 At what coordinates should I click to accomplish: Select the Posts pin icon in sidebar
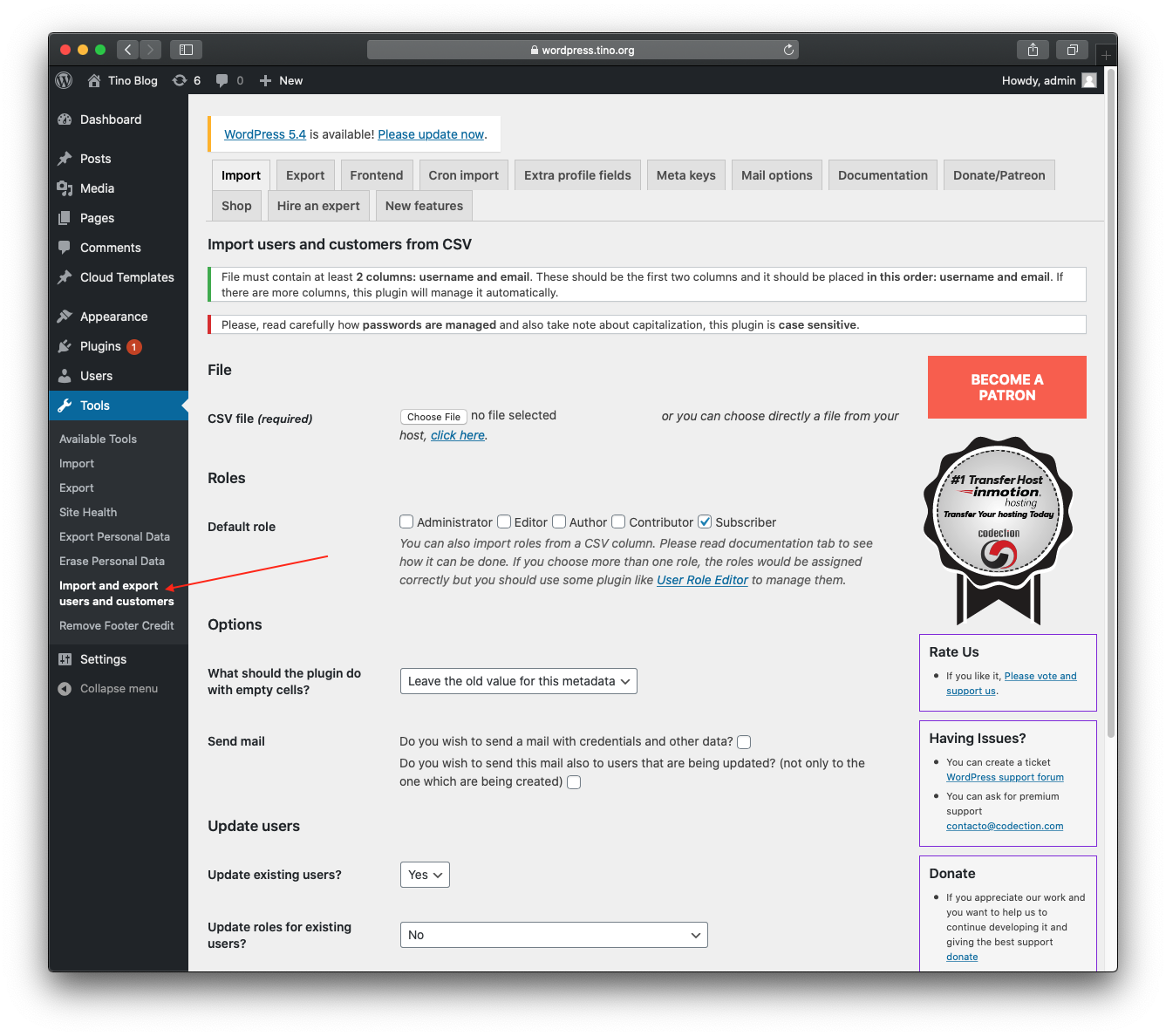click(x=65, y=159)
